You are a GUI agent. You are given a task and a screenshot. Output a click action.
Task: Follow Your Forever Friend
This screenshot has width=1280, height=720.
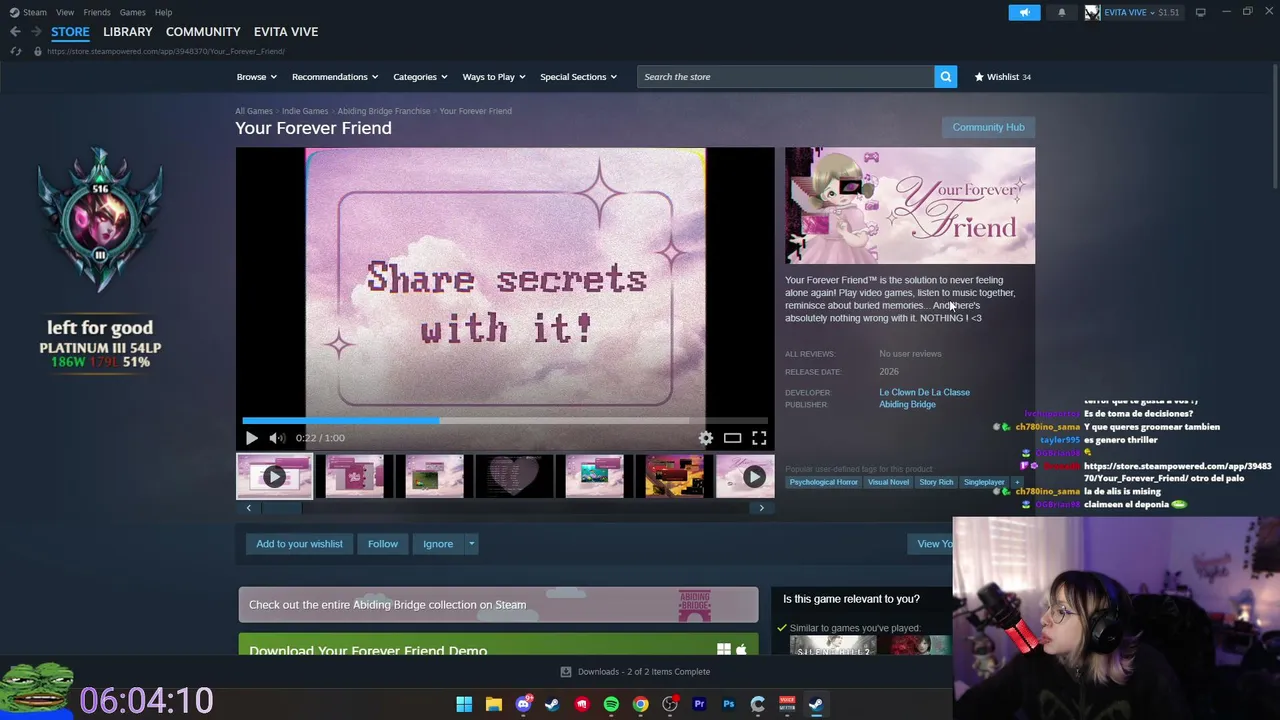pyautogui.click(x=383, y=544)
